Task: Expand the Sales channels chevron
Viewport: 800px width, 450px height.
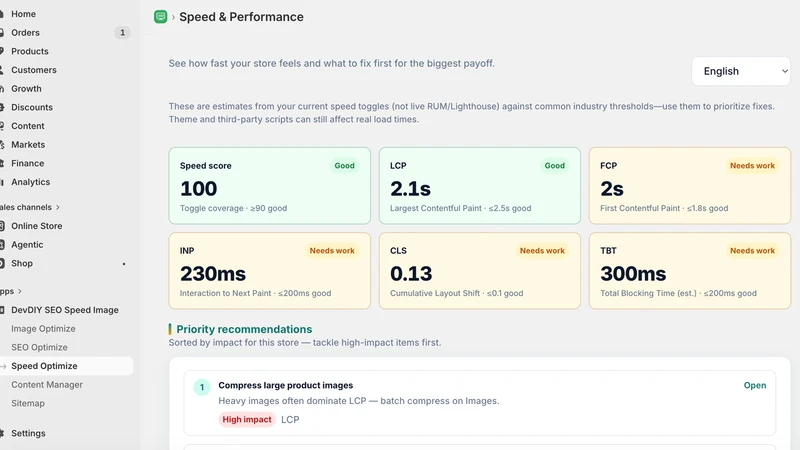Action: click(58, 207)
